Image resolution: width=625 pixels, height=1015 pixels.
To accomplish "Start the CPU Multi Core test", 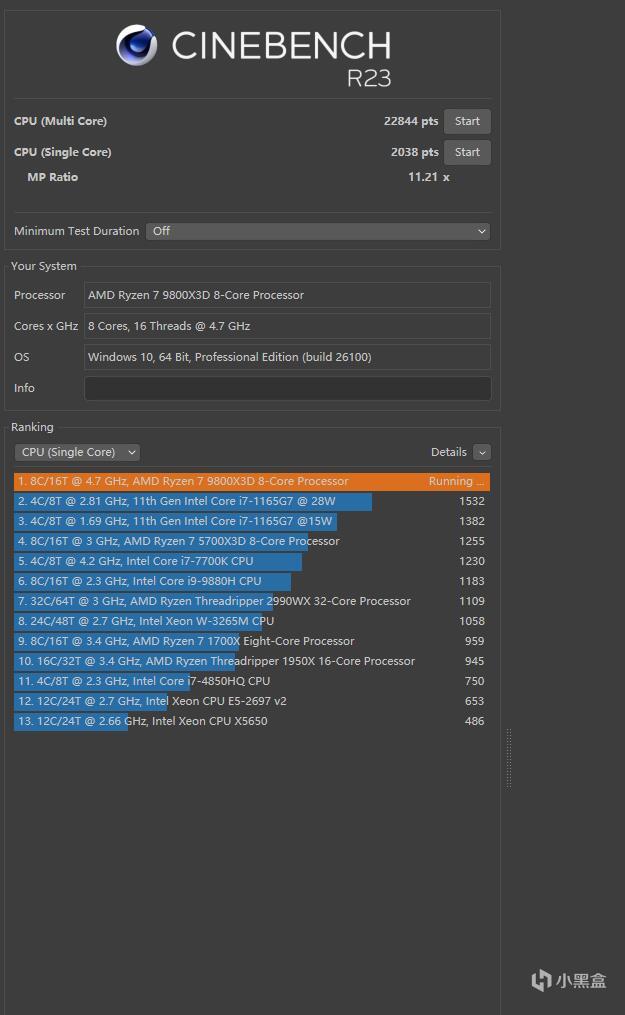I will [466, 121].
